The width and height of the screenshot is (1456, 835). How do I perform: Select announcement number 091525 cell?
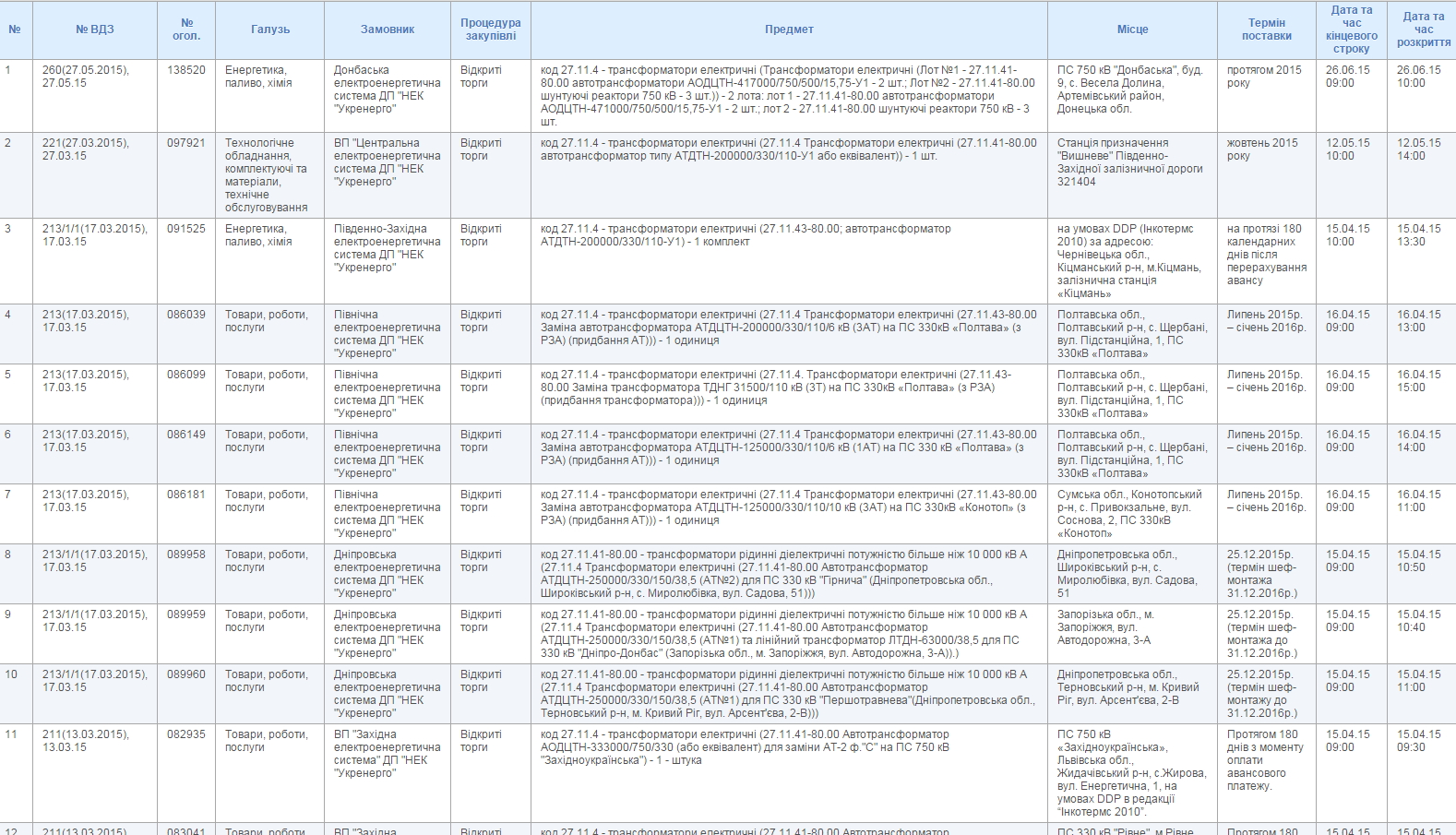(186, 229)
